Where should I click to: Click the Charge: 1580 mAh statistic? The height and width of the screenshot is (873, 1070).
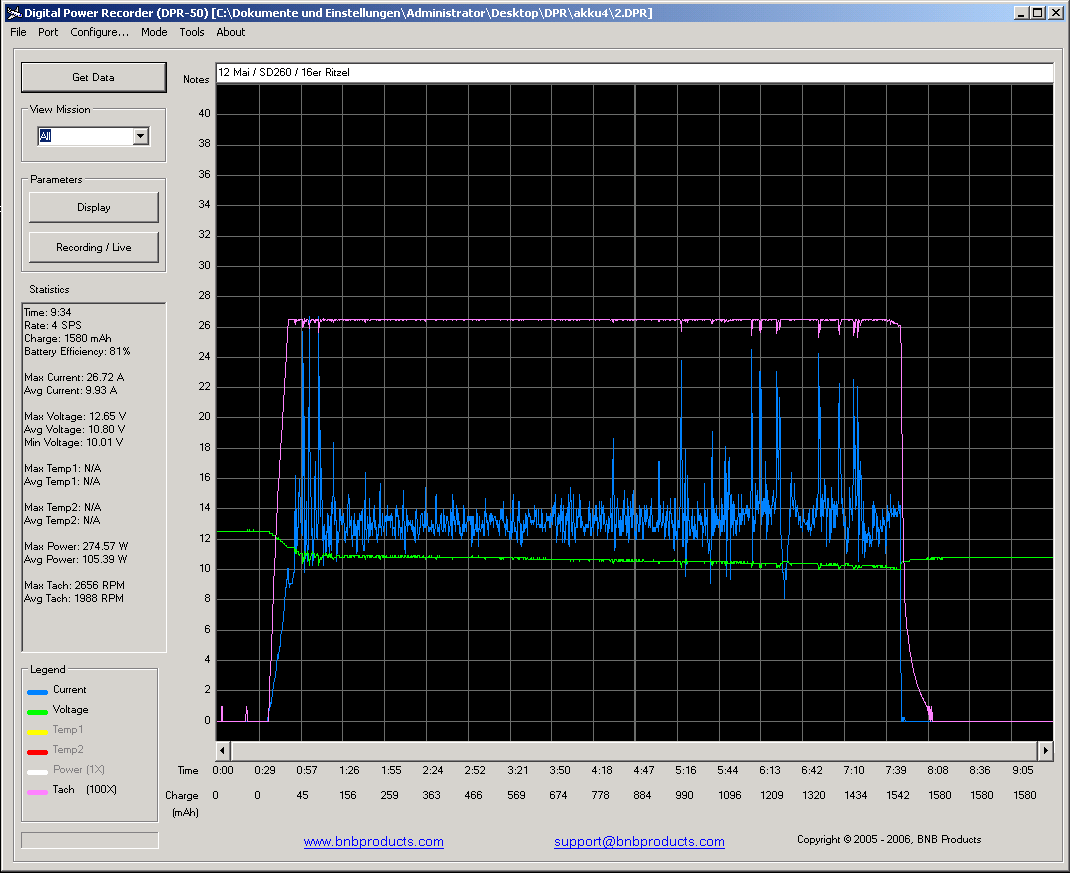(x=68, y=339)
